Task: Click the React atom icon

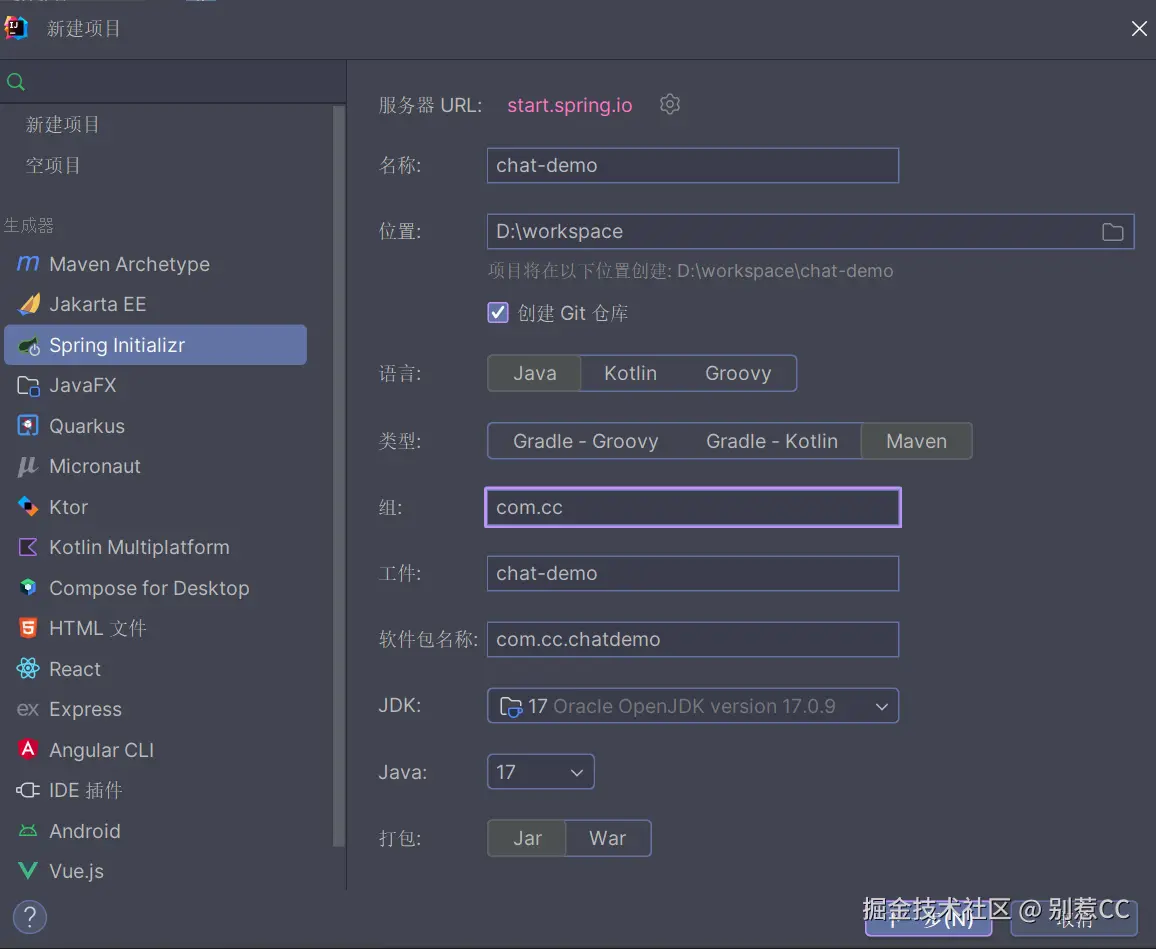Action: [28, 669]
